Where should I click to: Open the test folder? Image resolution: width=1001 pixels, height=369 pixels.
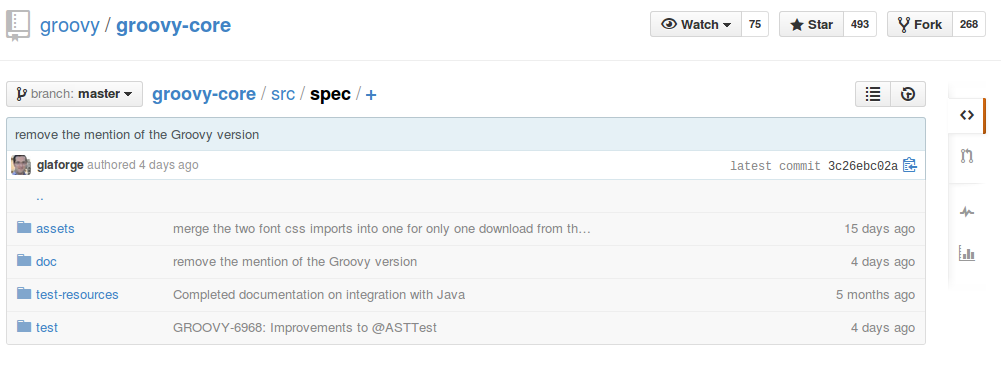coord(47,328)
